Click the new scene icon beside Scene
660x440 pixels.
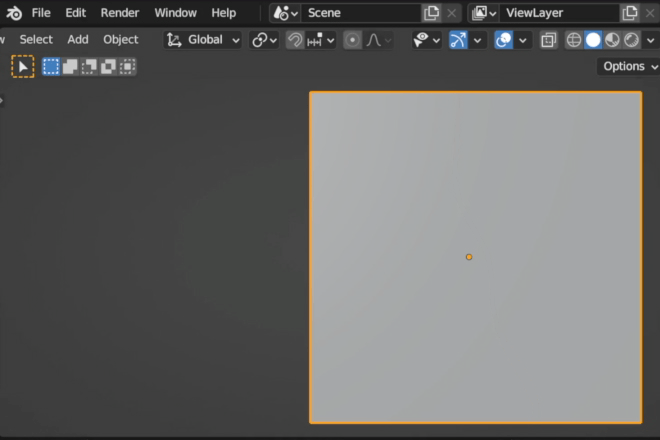point(431,13)
